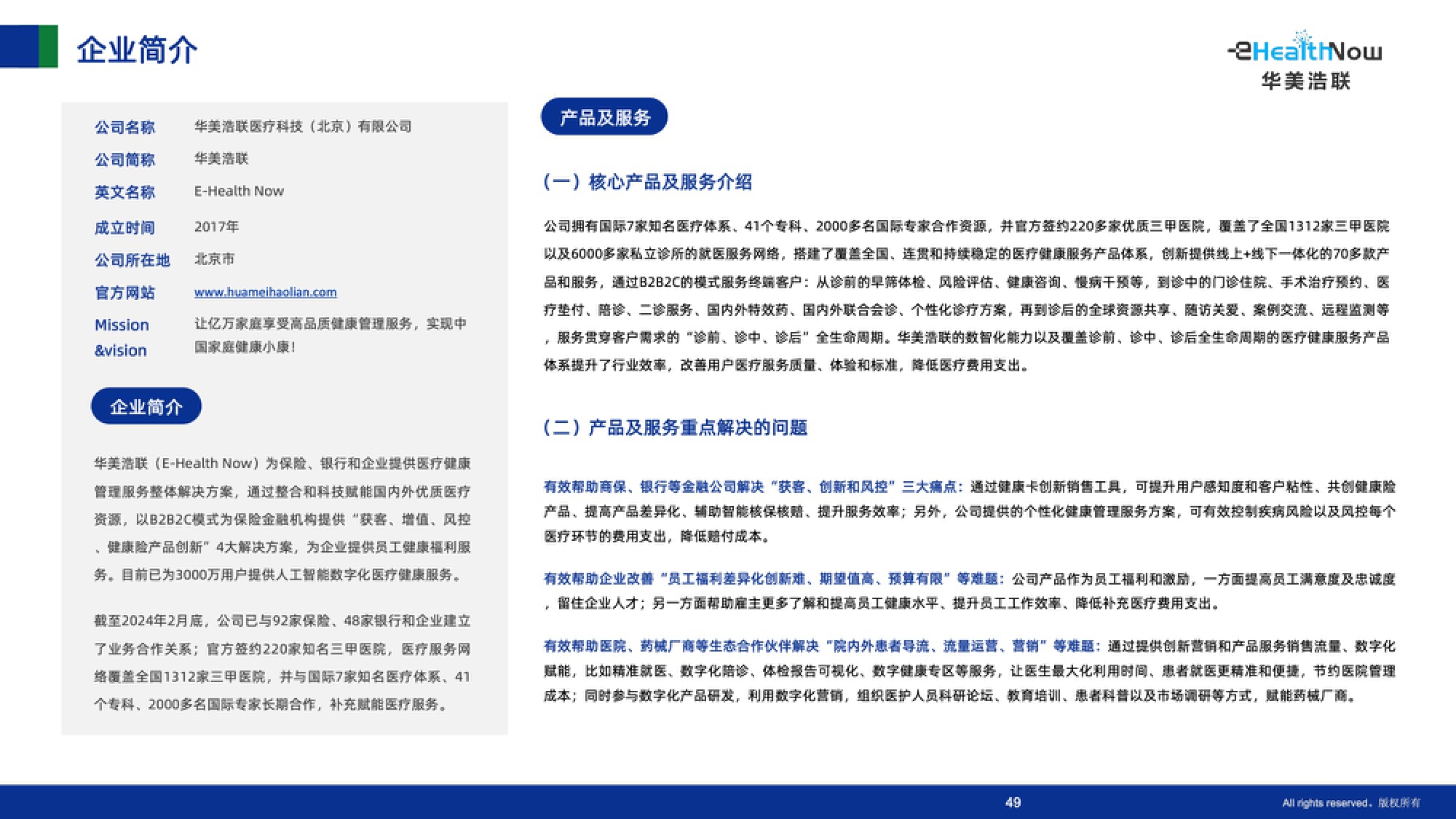
Task: Click the 公司名称 label
Action: 124,127
